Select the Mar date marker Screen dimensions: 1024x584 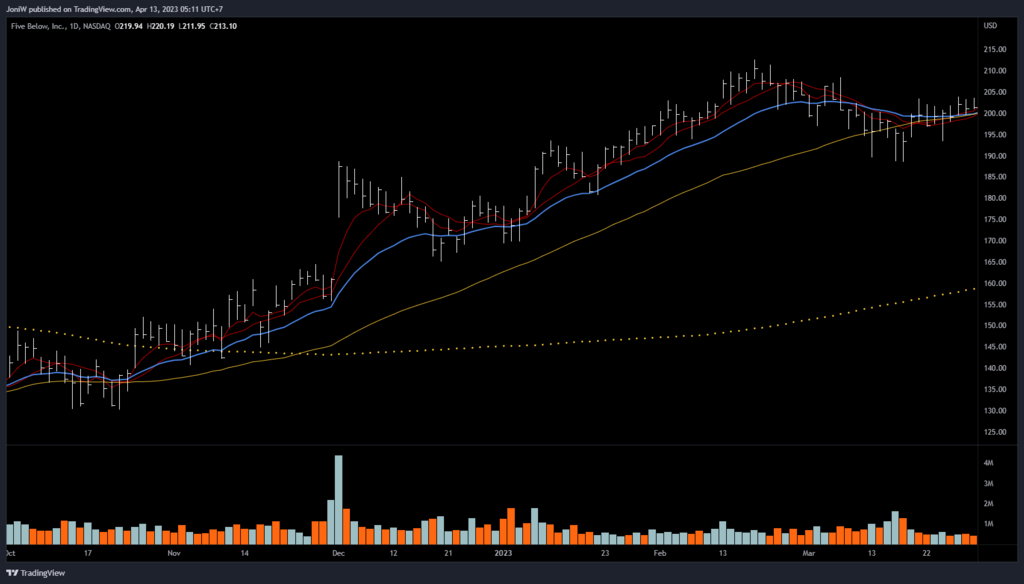[x=810, y=552]
